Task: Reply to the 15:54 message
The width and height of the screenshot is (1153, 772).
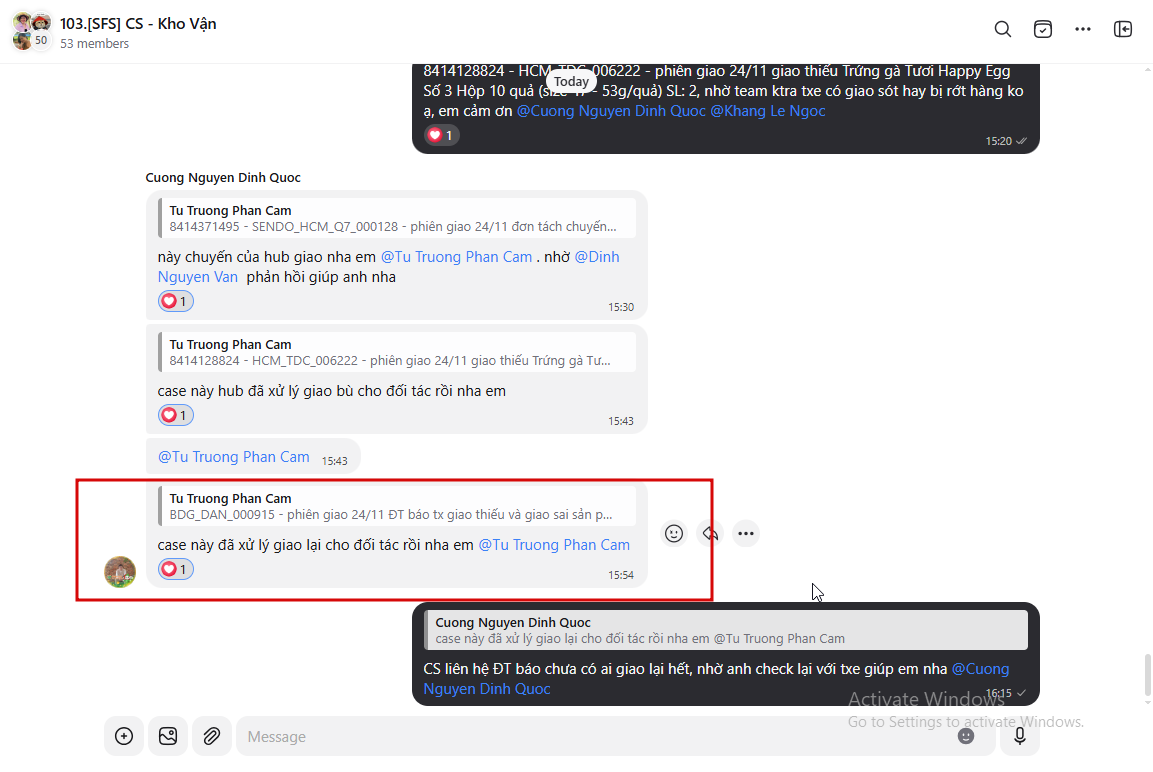Action: point(710,534)
